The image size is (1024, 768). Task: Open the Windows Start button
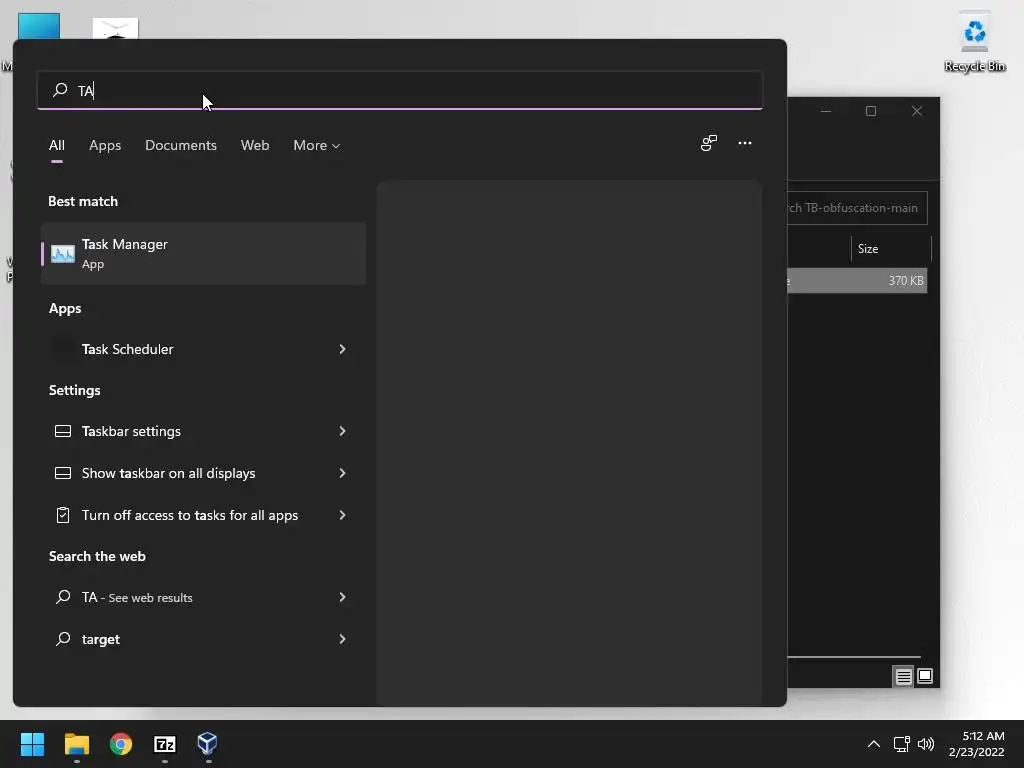32,744
